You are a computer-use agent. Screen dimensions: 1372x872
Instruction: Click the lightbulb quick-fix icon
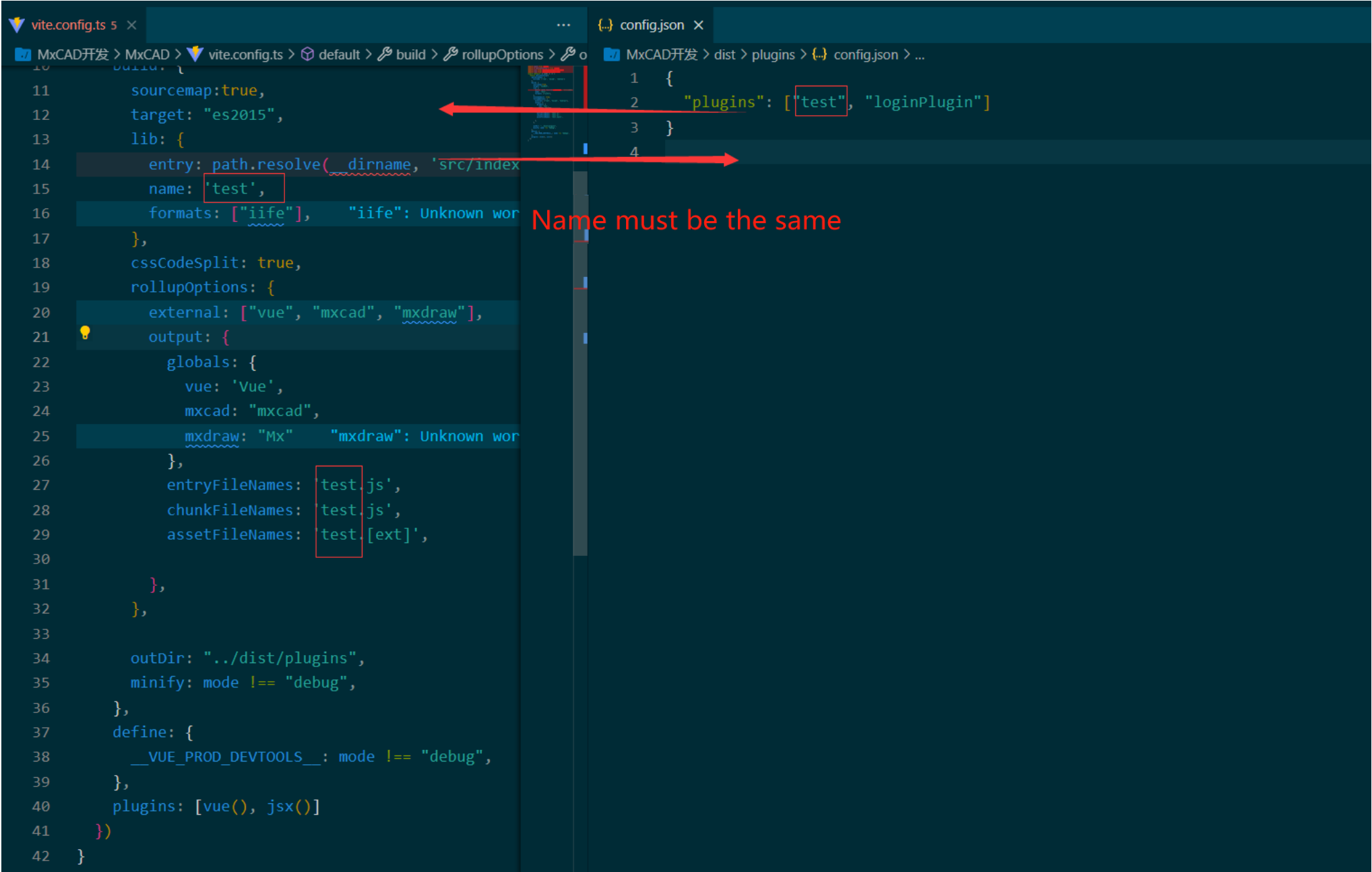[85, 332]
